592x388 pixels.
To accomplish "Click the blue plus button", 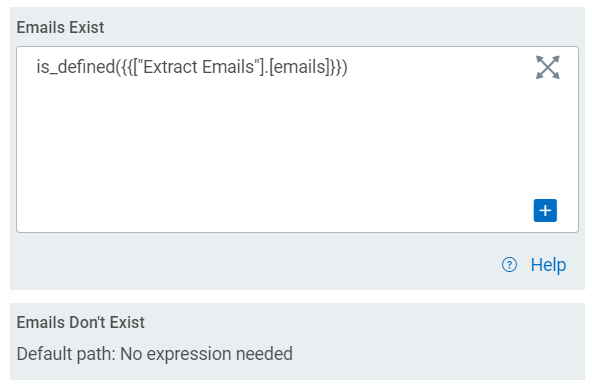I will (545, 210).
